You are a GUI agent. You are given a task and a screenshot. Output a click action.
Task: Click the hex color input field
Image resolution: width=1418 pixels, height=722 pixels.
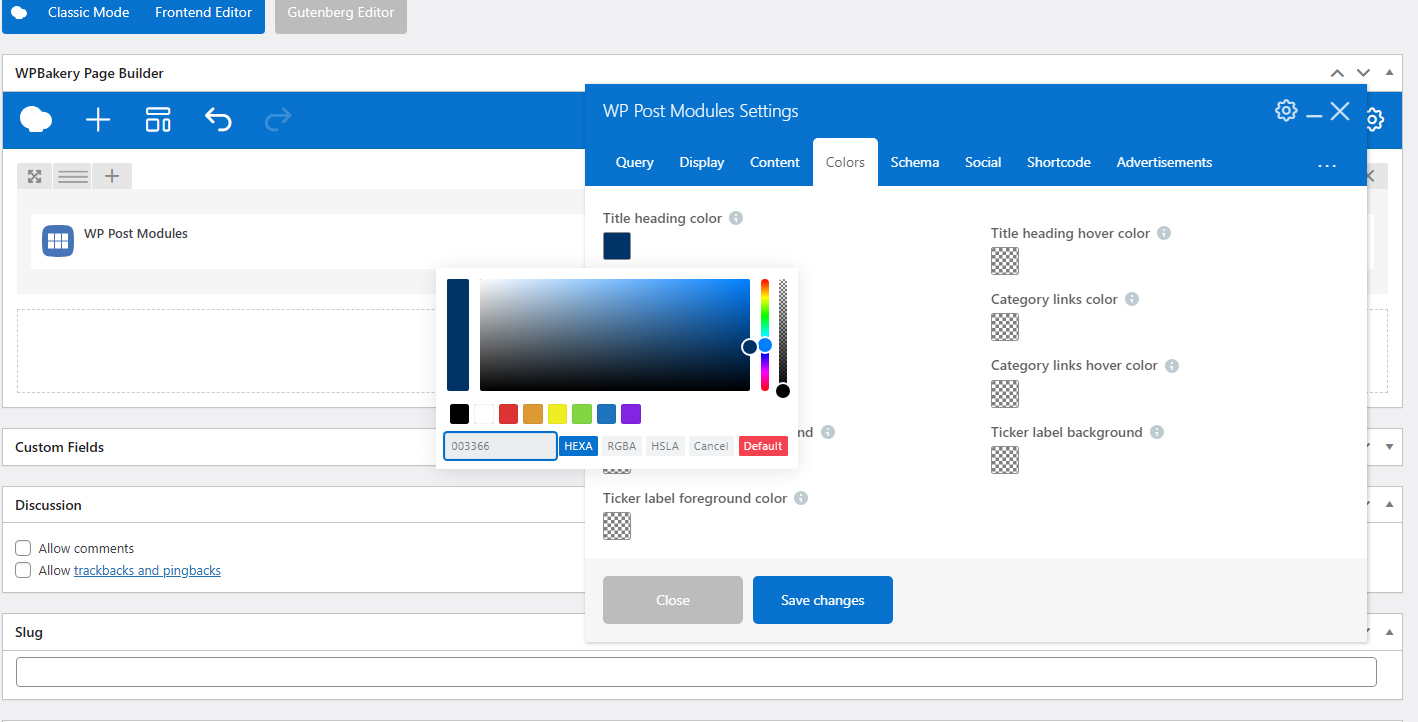[x=500, y=446]
